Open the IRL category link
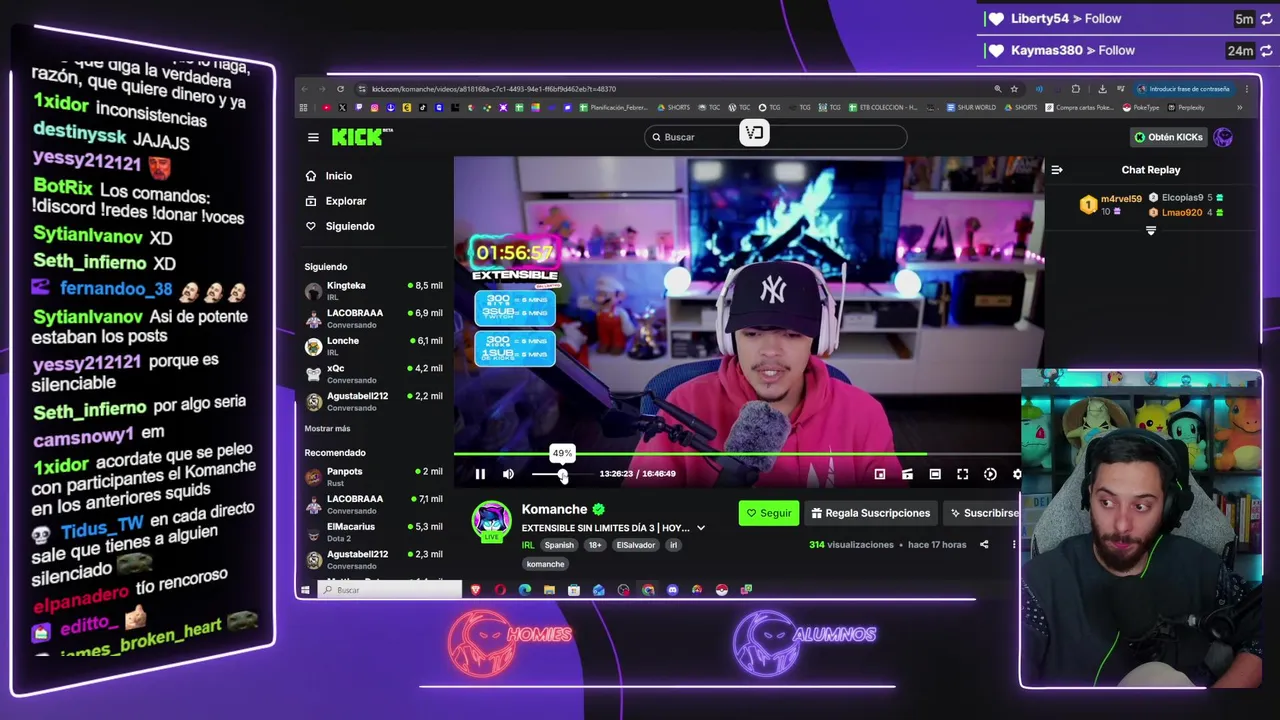The image size is (1280, 720). point(528,545)
